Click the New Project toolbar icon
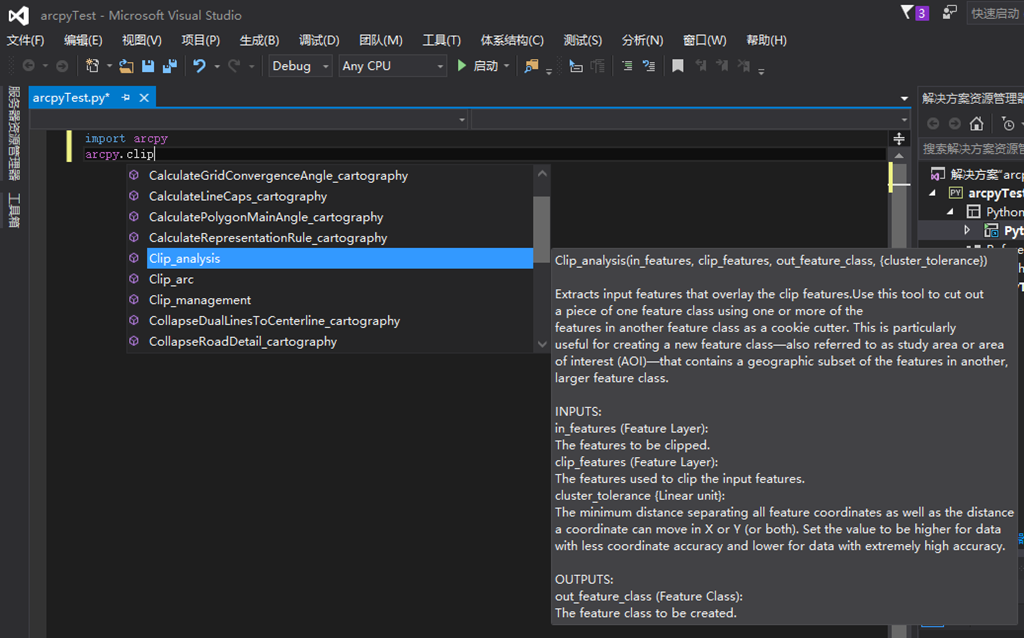 point(92,65)
